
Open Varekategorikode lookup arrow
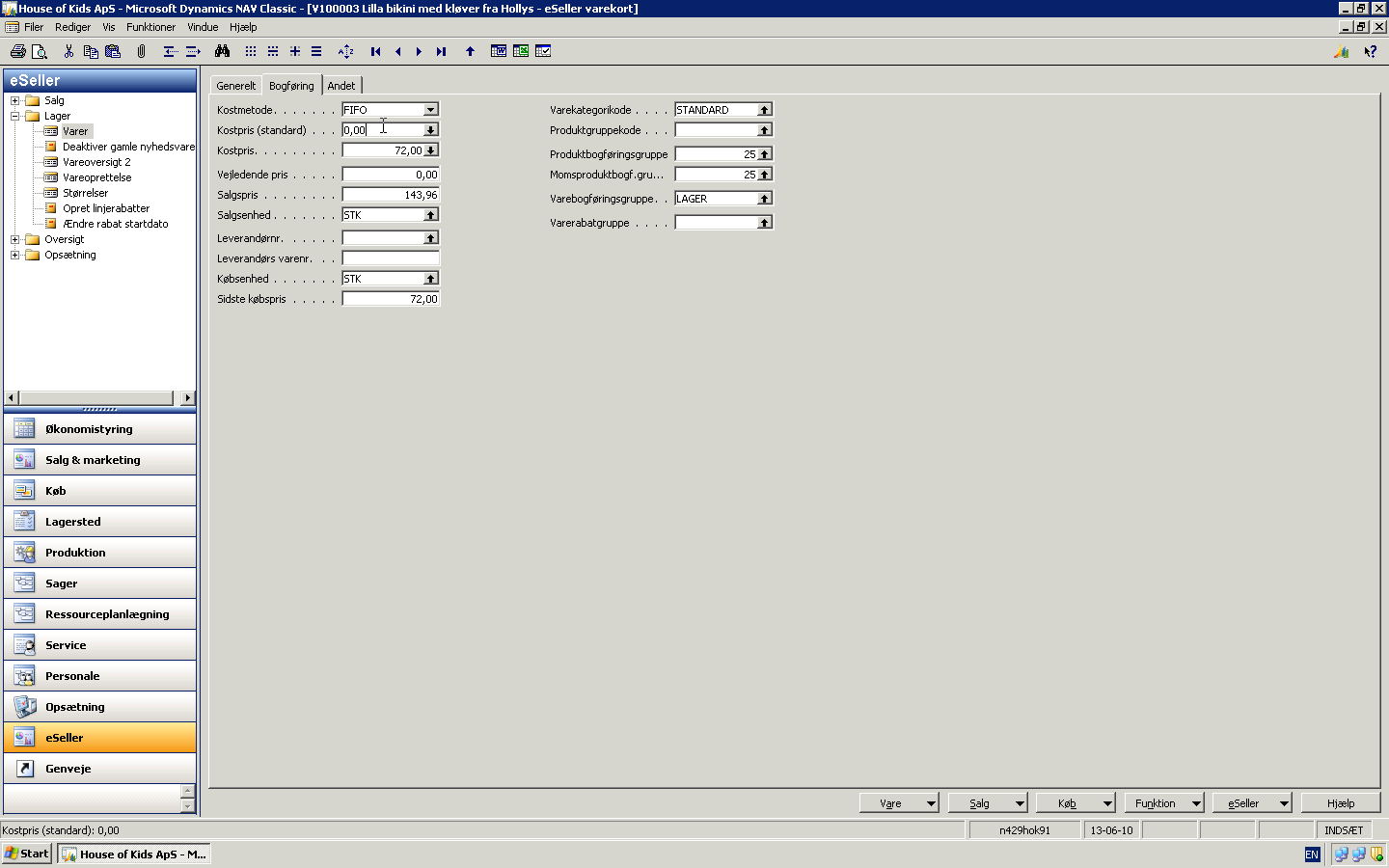pos(764,110)
